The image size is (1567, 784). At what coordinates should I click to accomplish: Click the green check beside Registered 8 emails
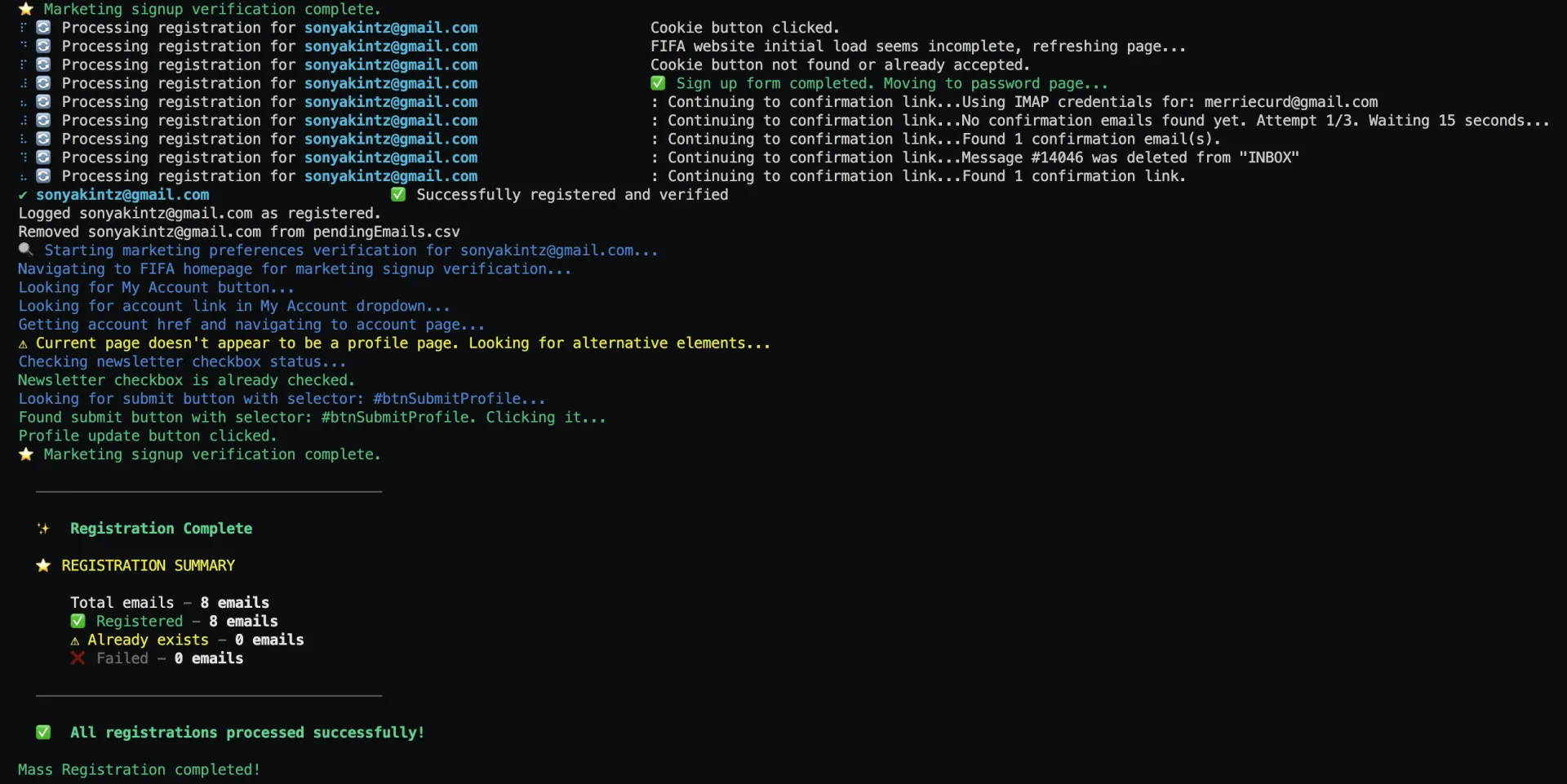[x=78, y=621]
